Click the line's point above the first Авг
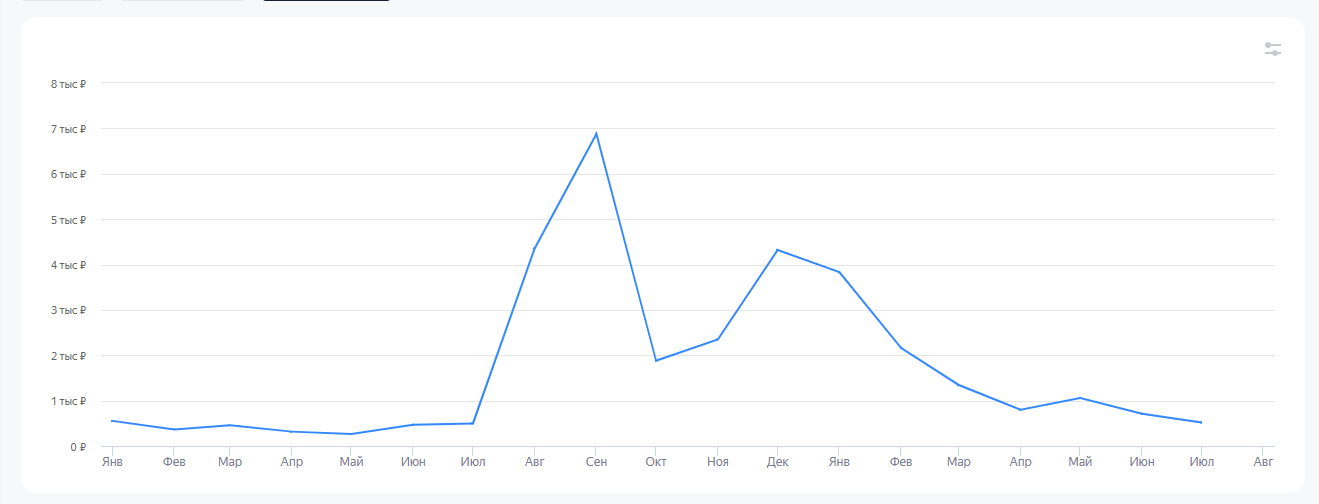This screenshot has height=504, width=1319. (x=535, y=248)
